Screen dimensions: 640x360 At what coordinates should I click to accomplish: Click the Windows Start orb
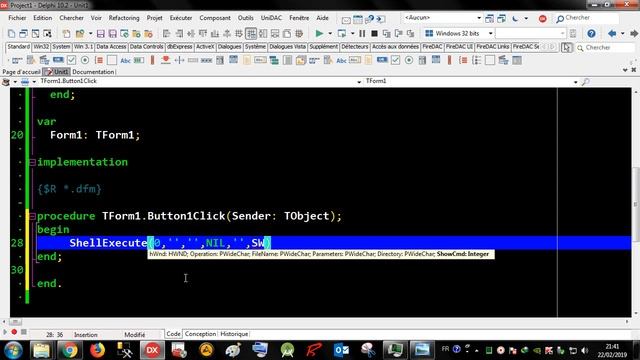(x=13, y=350)
